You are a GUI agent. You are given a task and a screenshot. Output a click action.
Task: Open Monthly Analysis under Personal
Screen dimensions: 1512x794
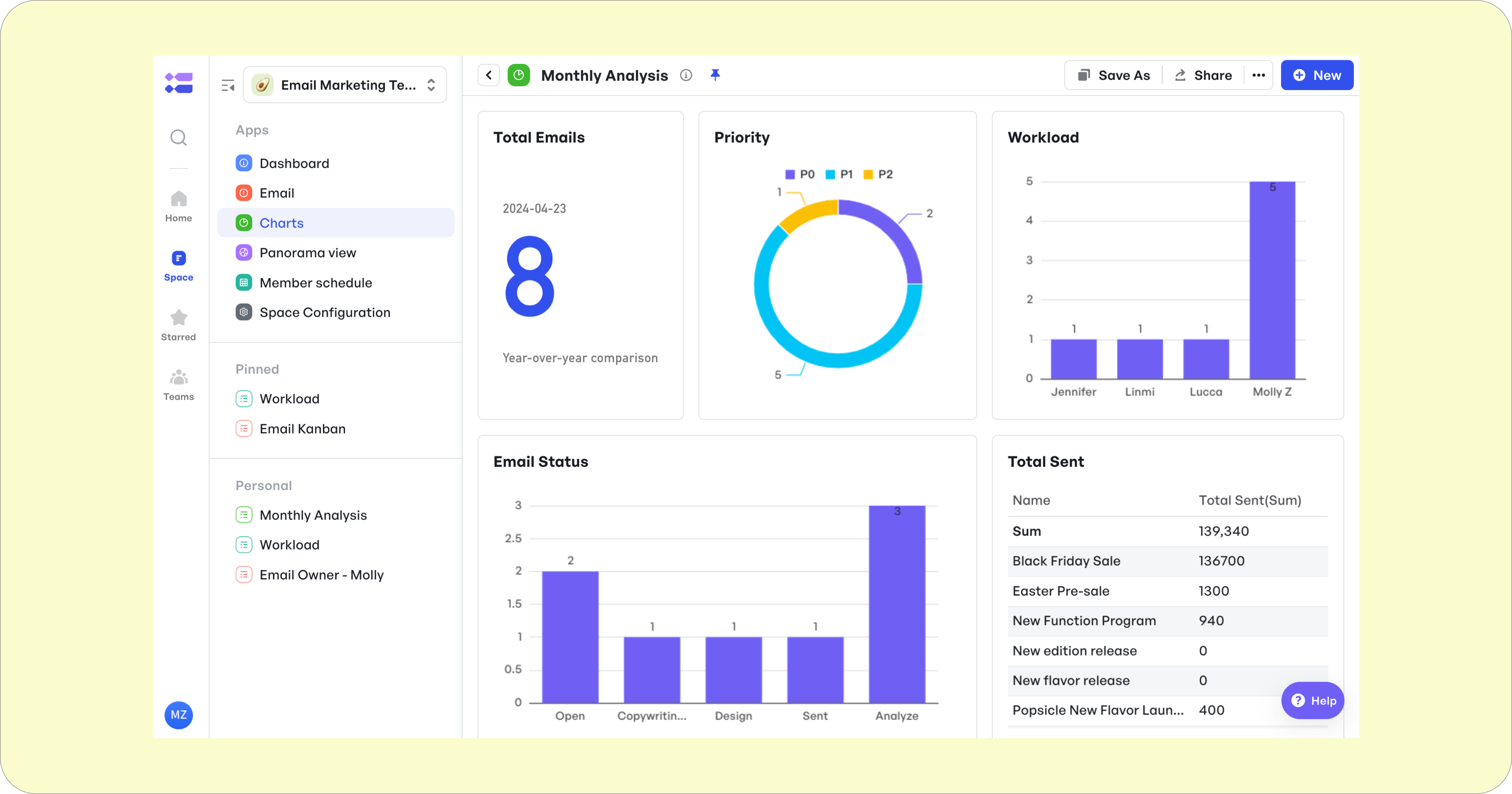pos(336,515)
